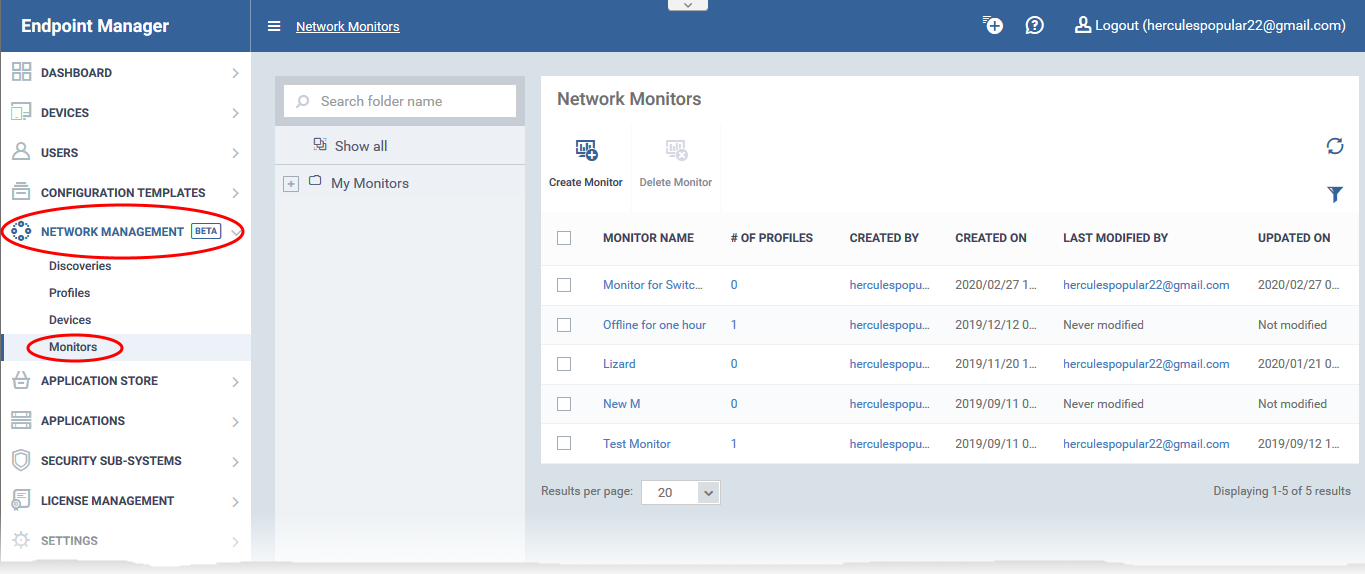This screenshot has width=1365, height=574.
Task: Open Profiles under Network Management
Action: click(x=70, y=293)
